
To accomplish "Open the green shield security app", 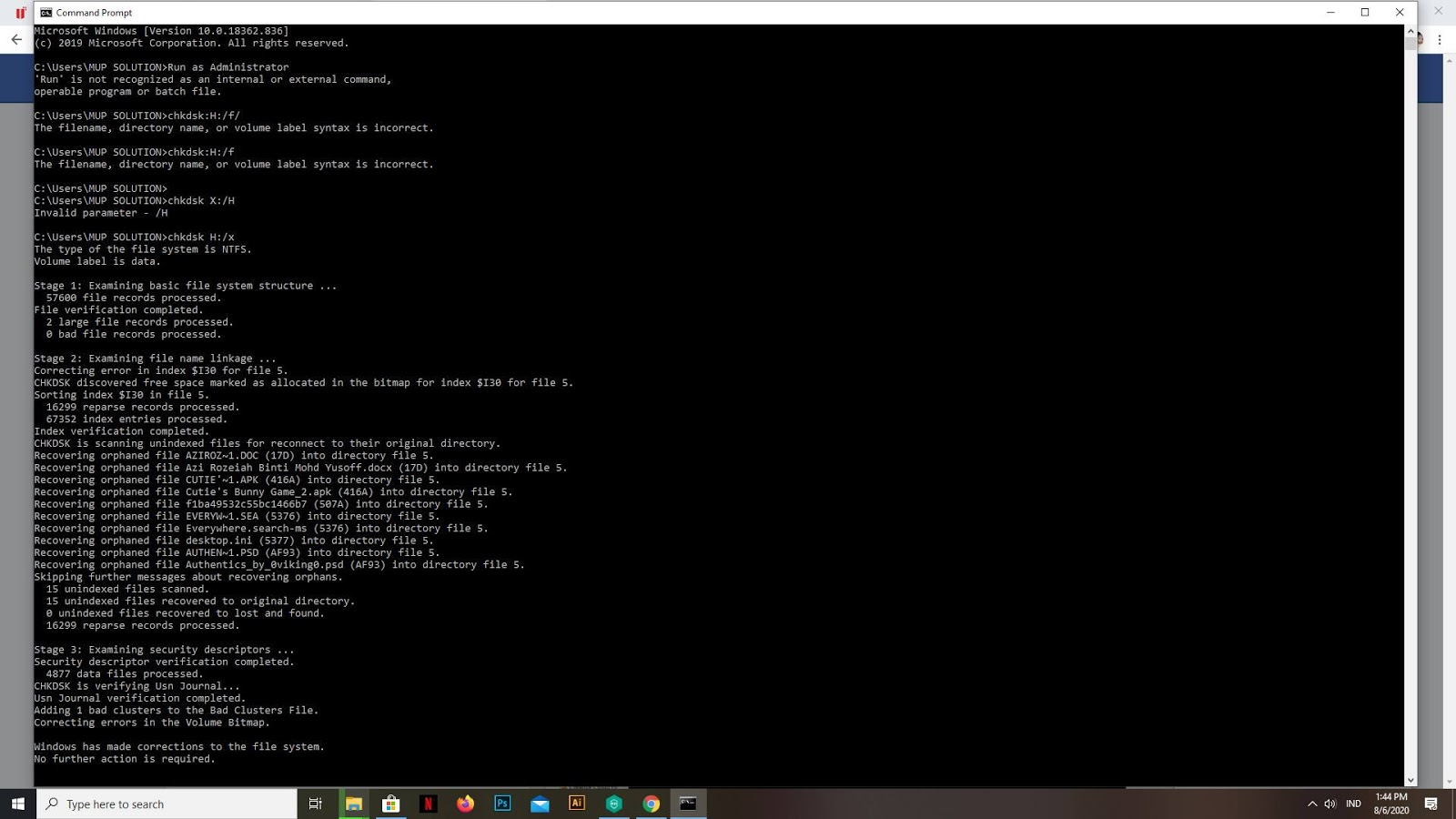I will tap(614, 804).
